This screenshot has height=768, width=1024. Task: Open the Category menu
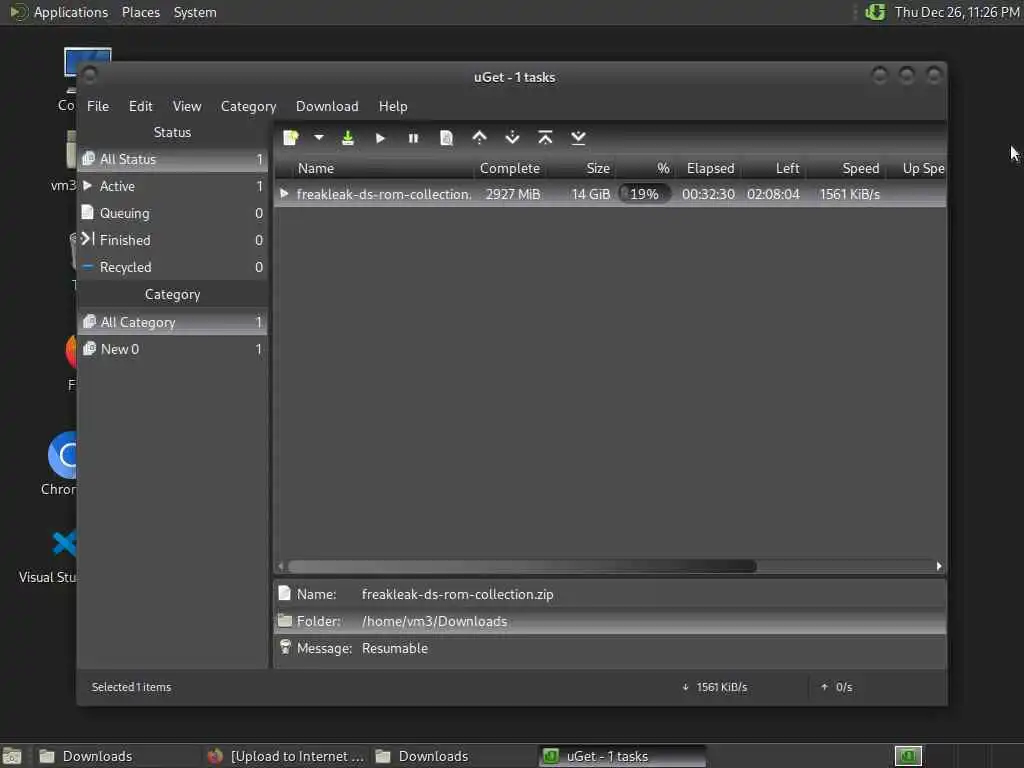coord(248,106)
